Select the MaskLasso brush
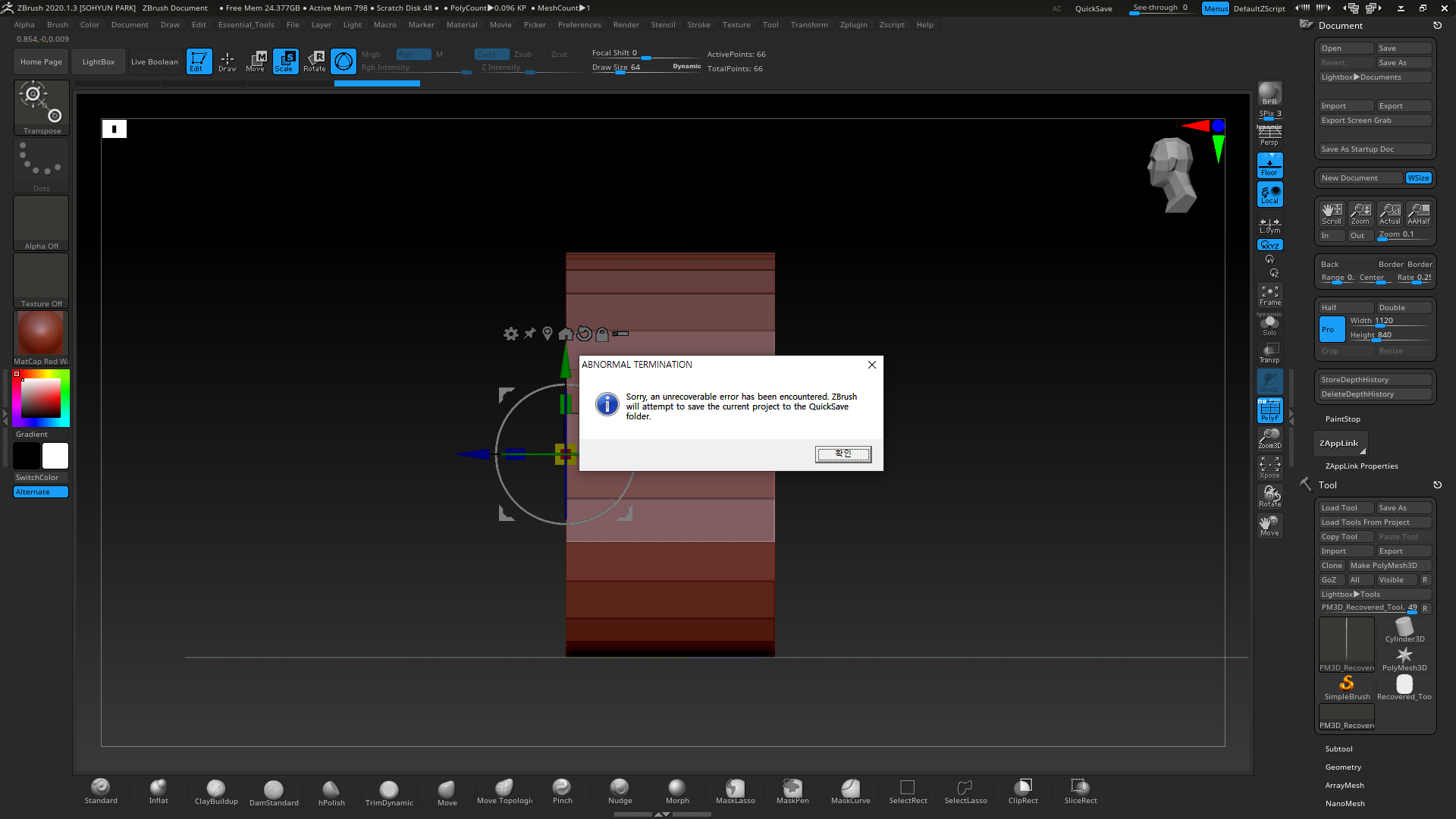 coord(735,790)
